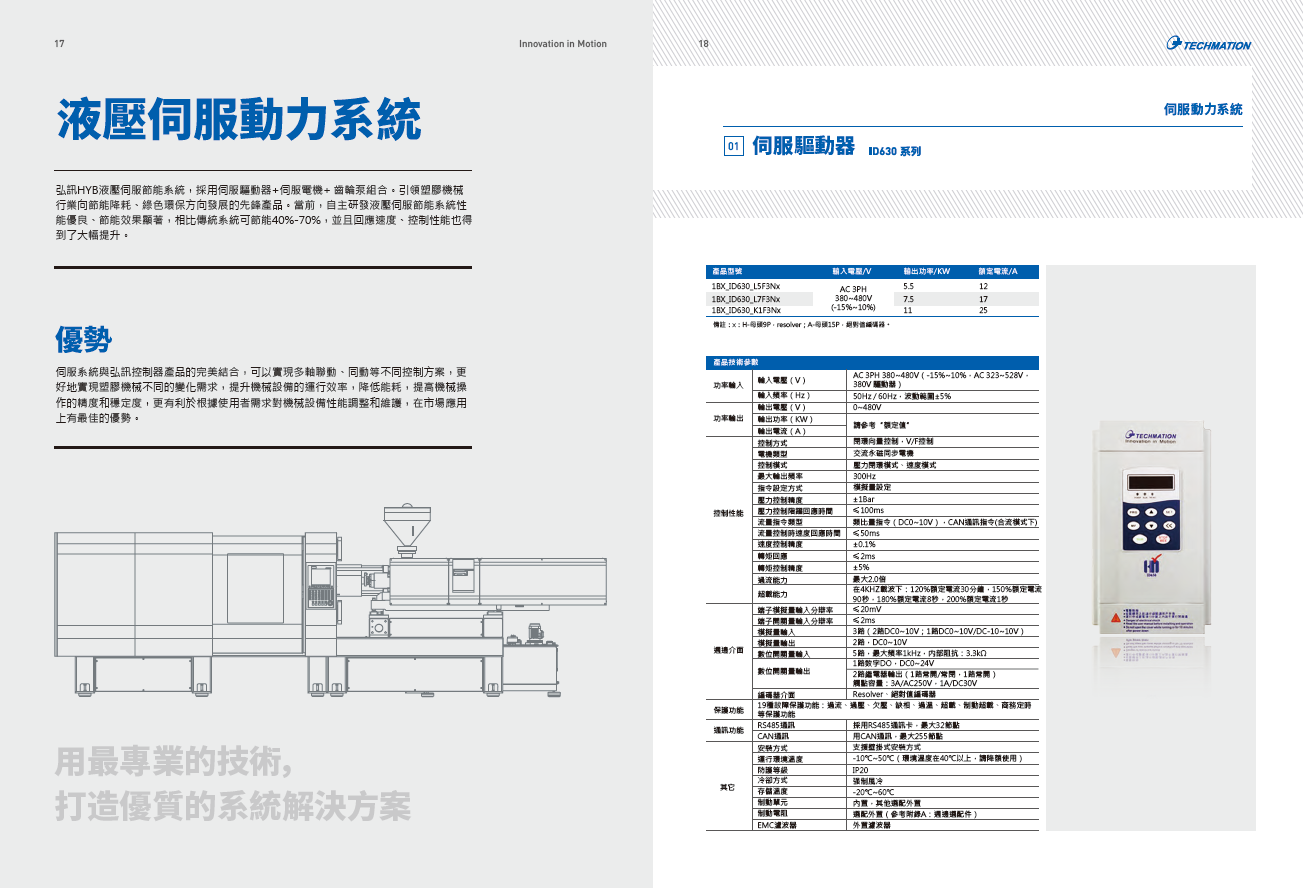Viewport: 1303px width, 888px height.
Task: Click the 2路，DC0~10V analog output value
Action: pyautogui.click(x=879, y=643)
